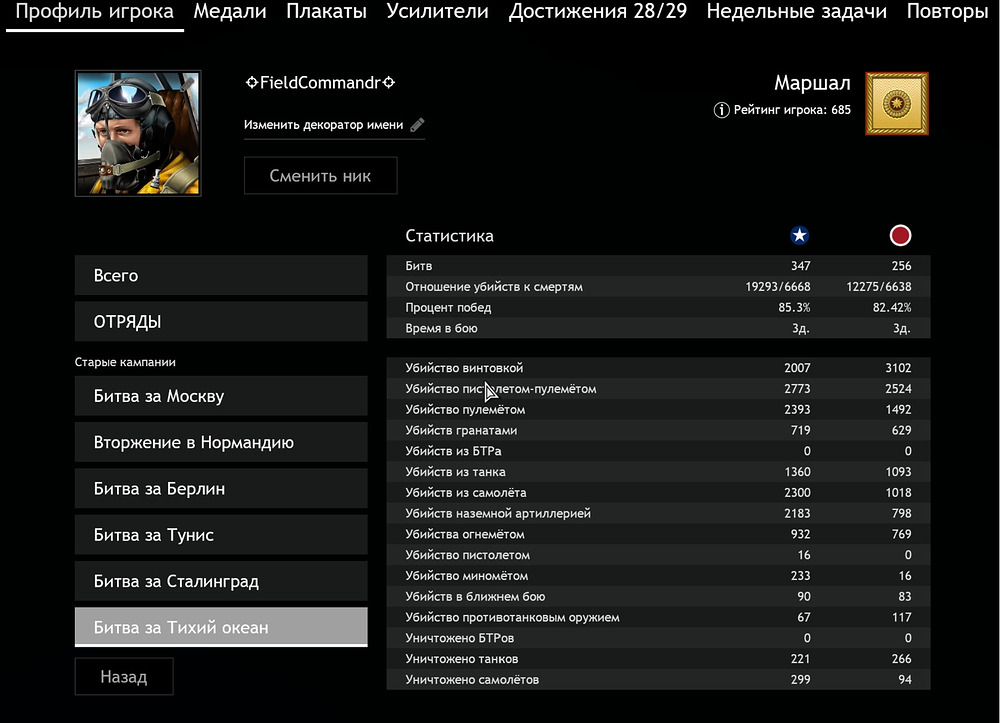Choose the Вторжение в Нормандию campaign
Viewport: 1000px width, 723px height.
pos(221,442)
